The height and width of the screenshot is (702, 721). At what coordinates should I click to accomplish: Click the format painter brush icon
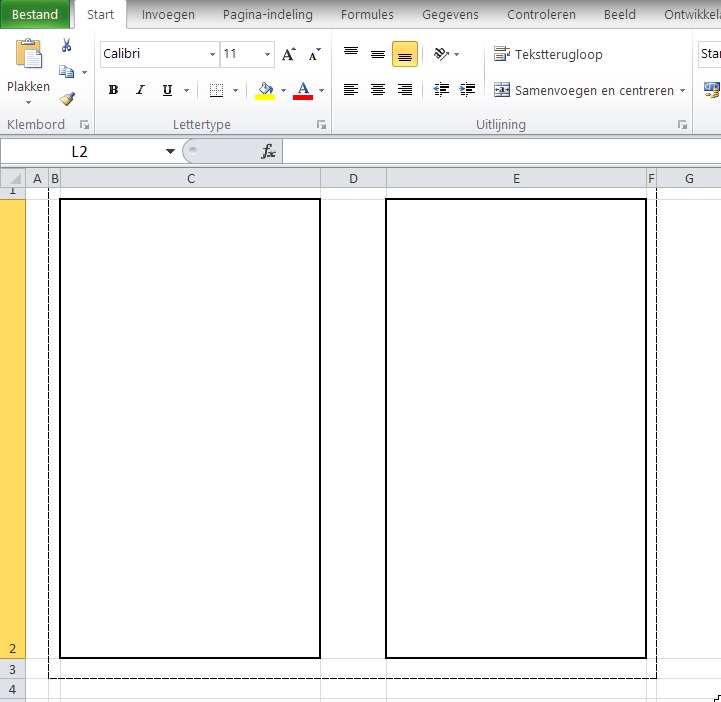point(66,99)
